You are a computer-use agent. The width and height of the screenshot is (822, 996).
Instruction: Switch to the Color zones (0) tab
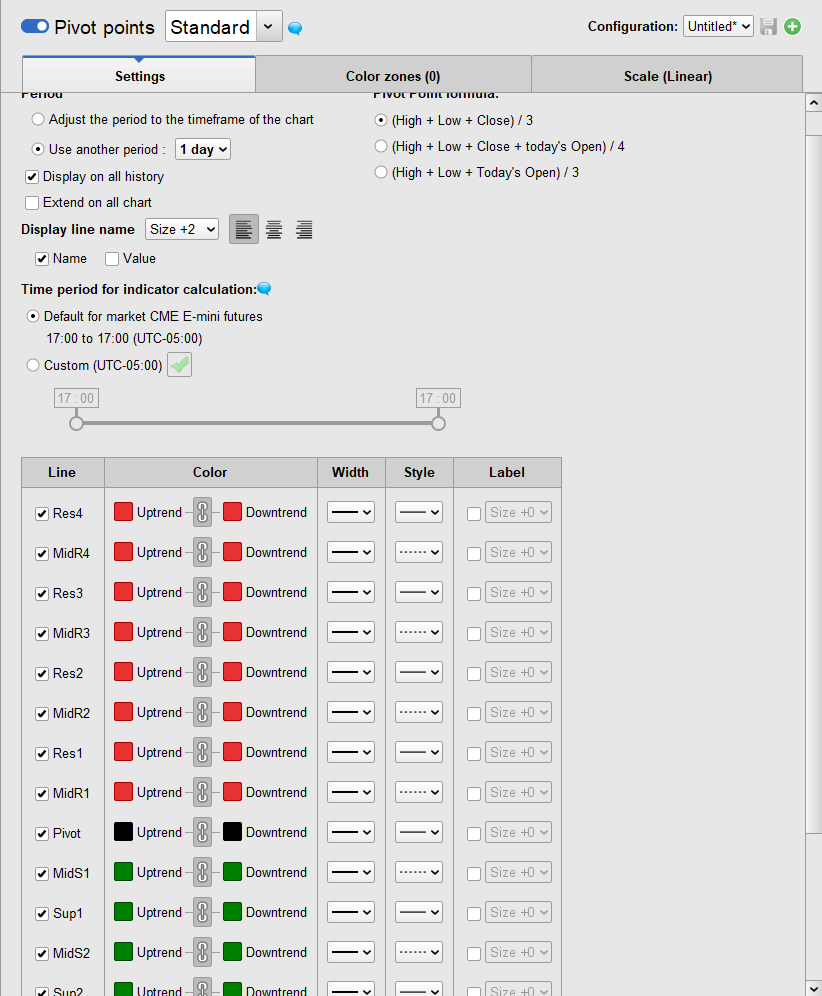click(x=393, y=76)
